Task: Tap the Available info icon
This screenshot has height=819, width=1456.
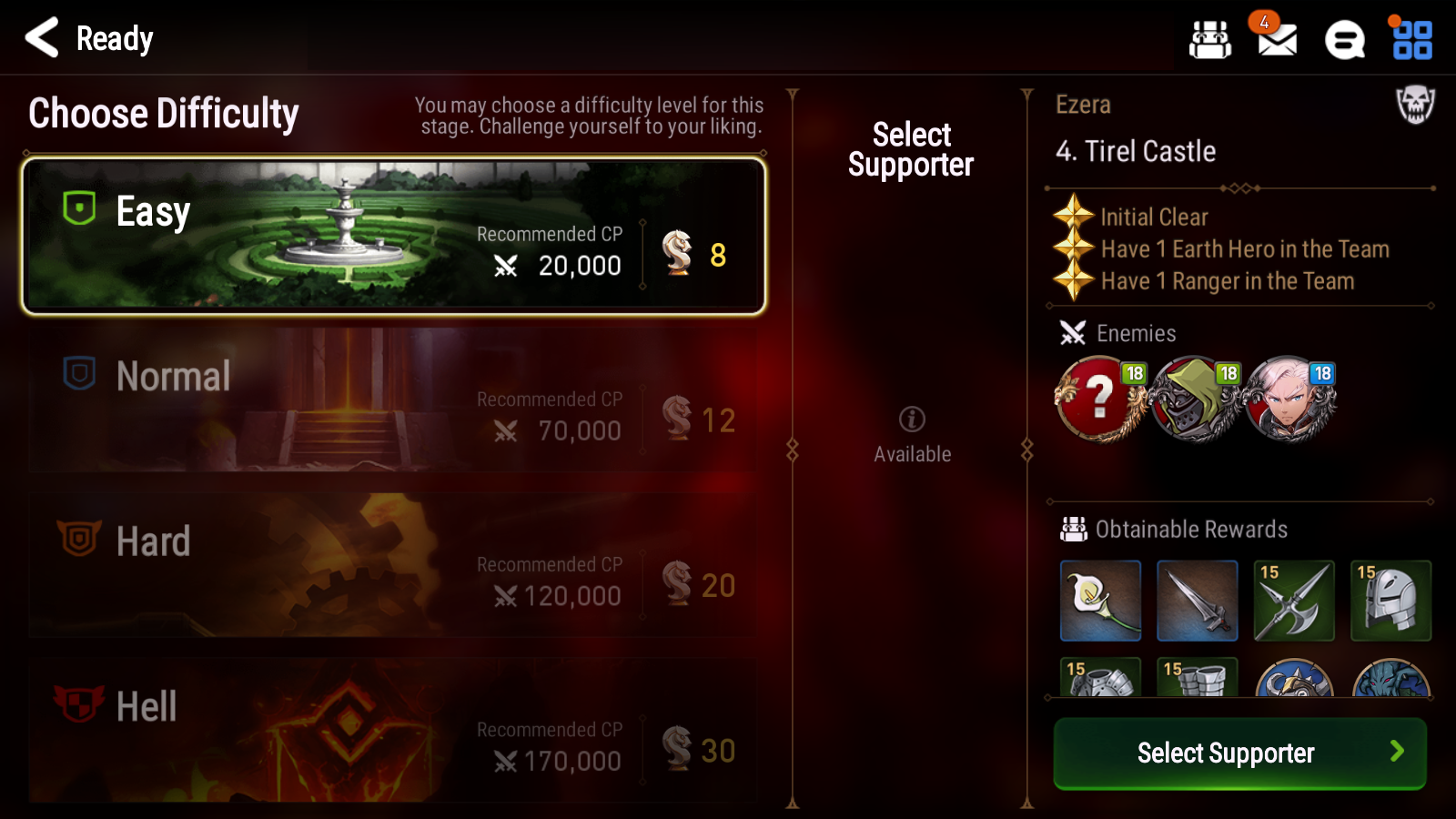Action: coord(912,420)
